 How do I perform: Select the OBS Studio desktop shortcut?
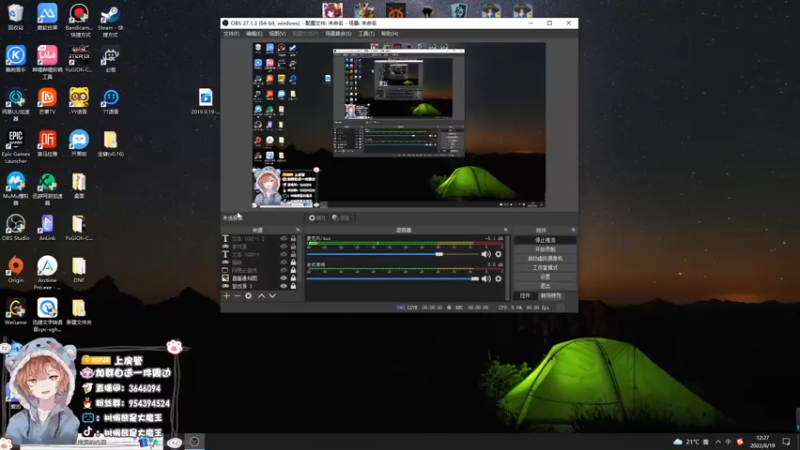tap(15, 228)
